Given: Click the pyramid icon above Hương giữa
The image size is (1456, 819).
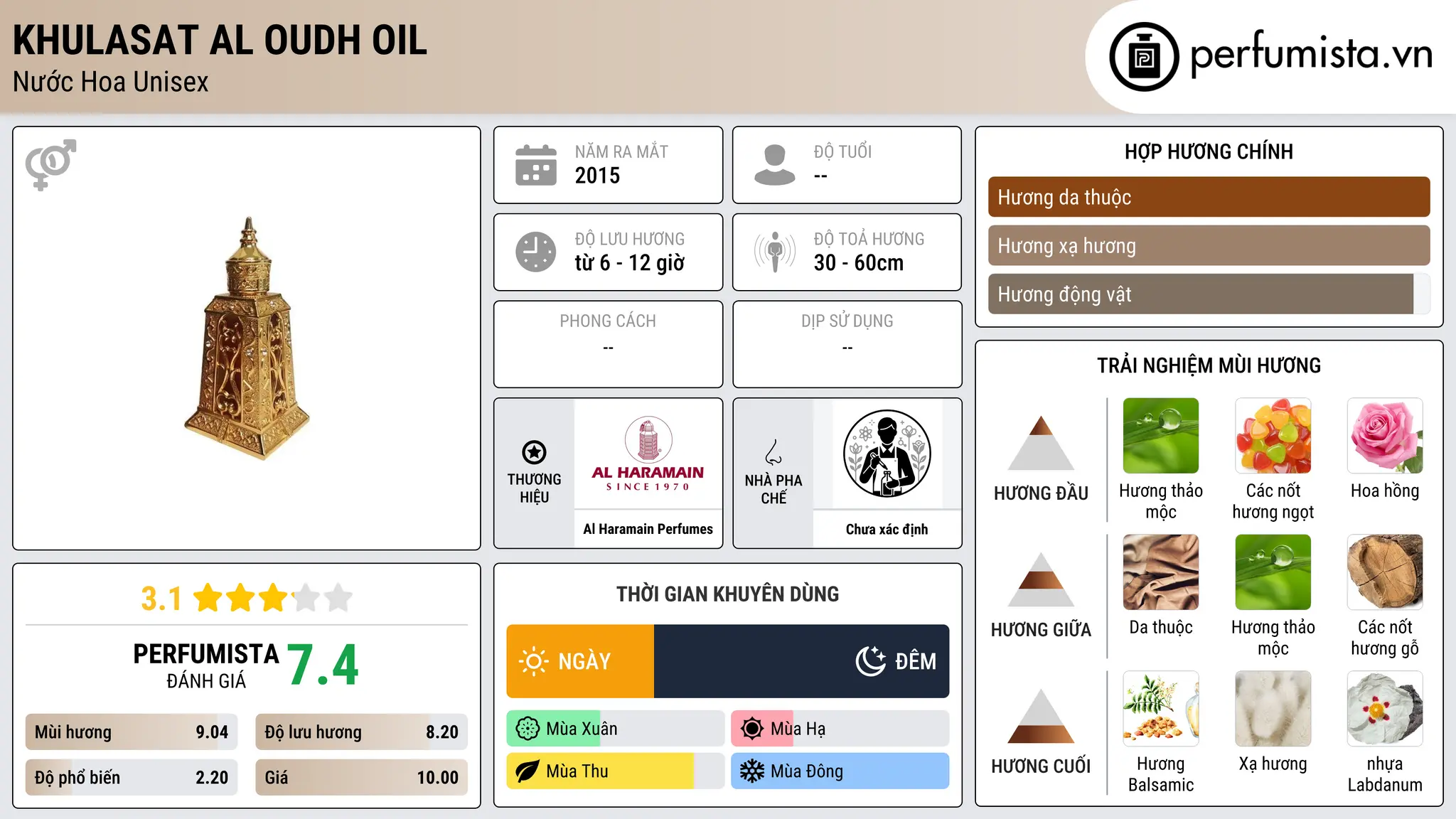Looking at the screenshot, I should [x=1041, y=579].
